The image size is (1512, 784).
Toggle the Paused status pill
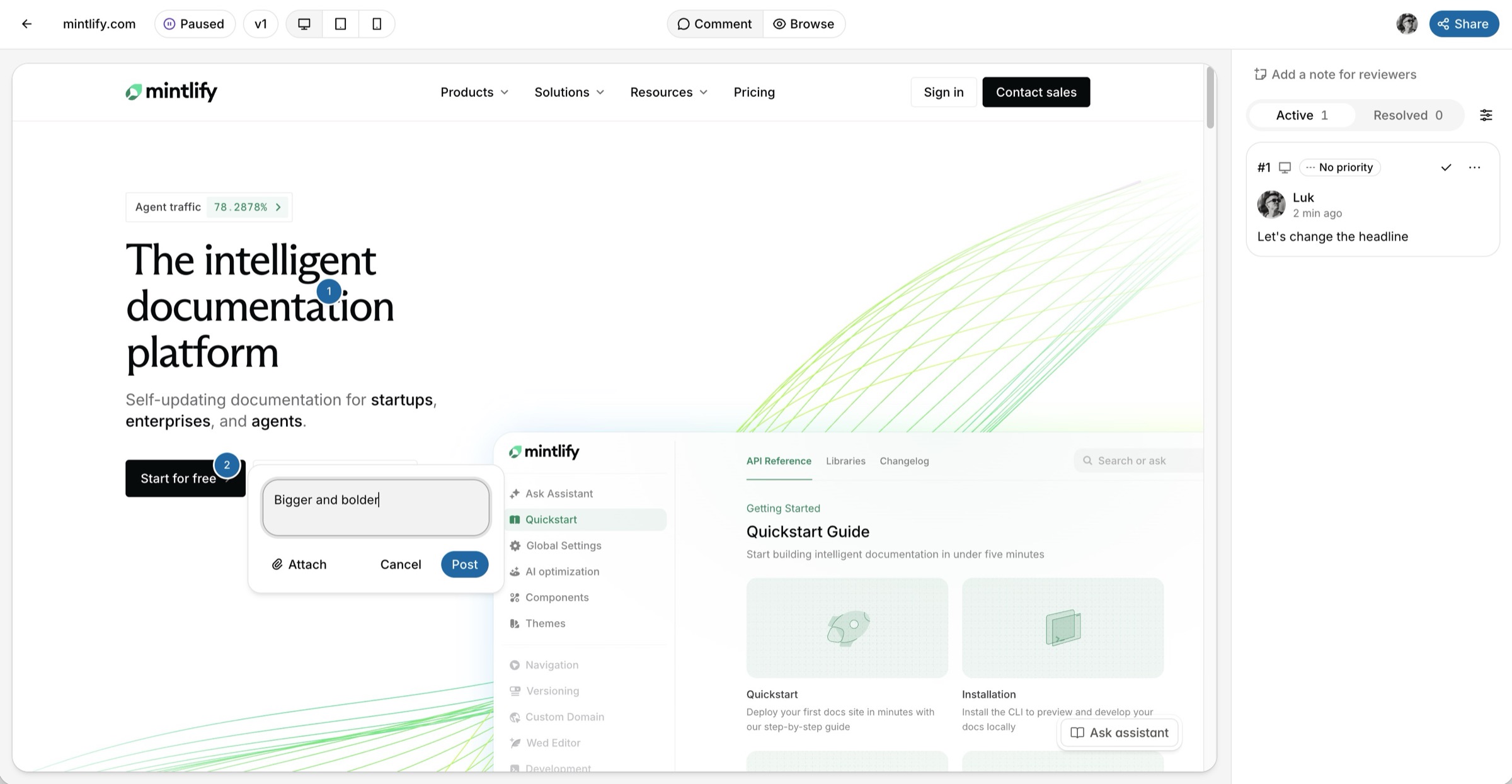pyautogui.click(x=195, y=24)
